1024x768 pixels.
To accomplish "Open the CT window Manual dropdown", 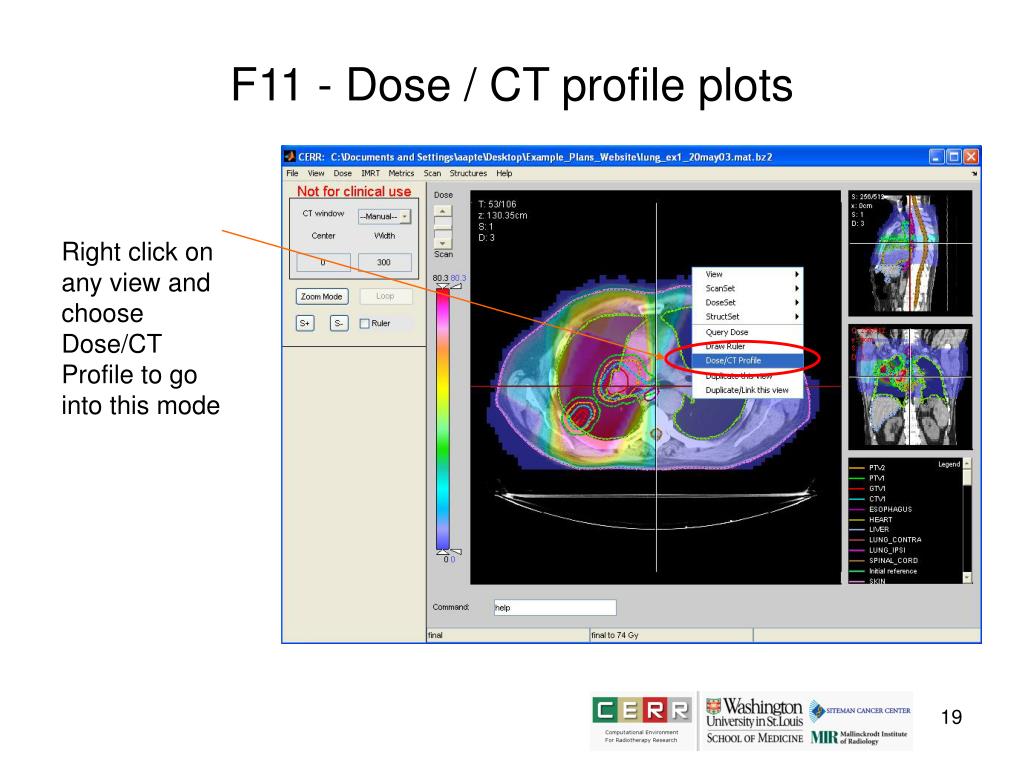I will (384, 216).
